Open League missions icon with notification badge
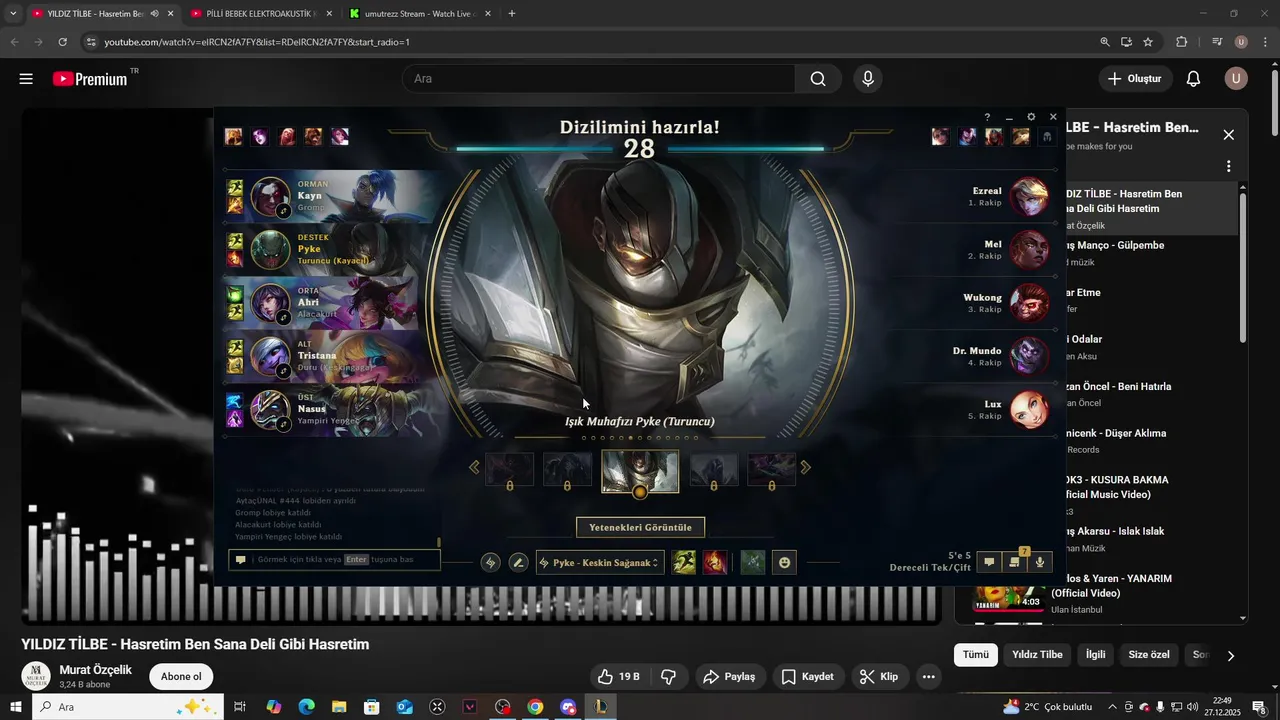 (1014, 561)
